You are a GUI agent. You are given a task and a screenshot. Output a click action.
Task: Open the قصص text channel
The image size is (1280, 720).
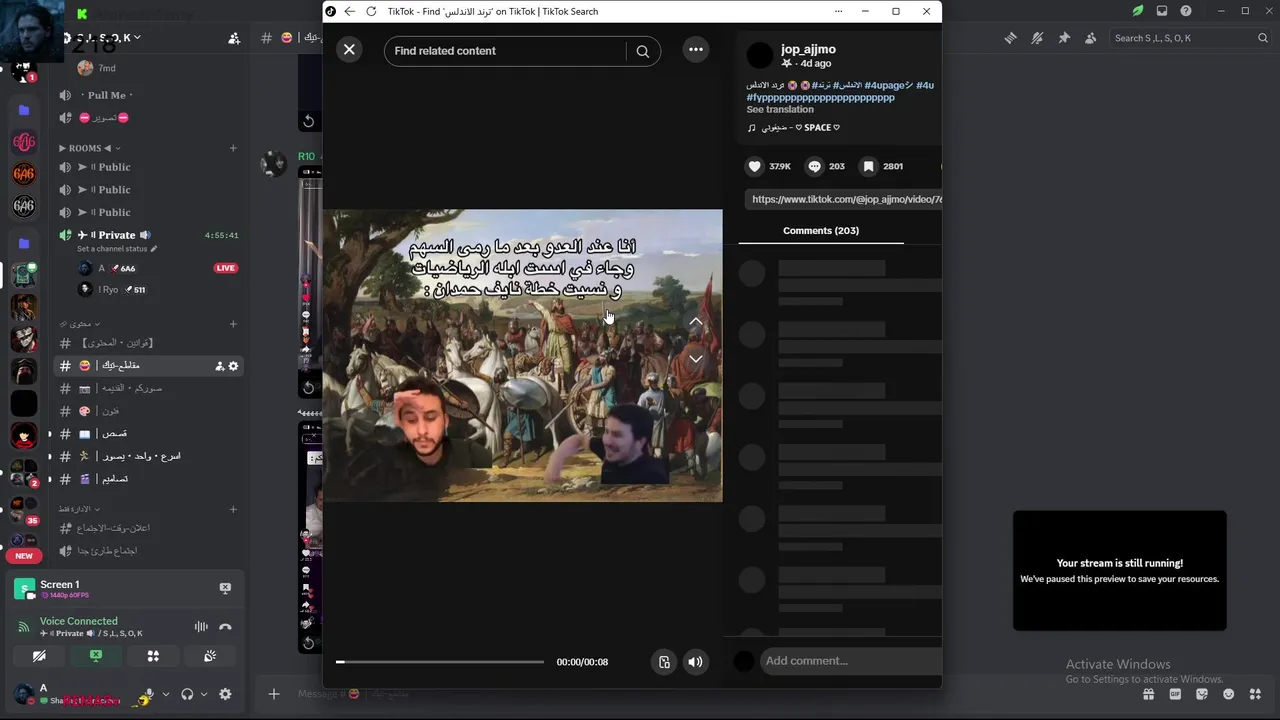148,434
